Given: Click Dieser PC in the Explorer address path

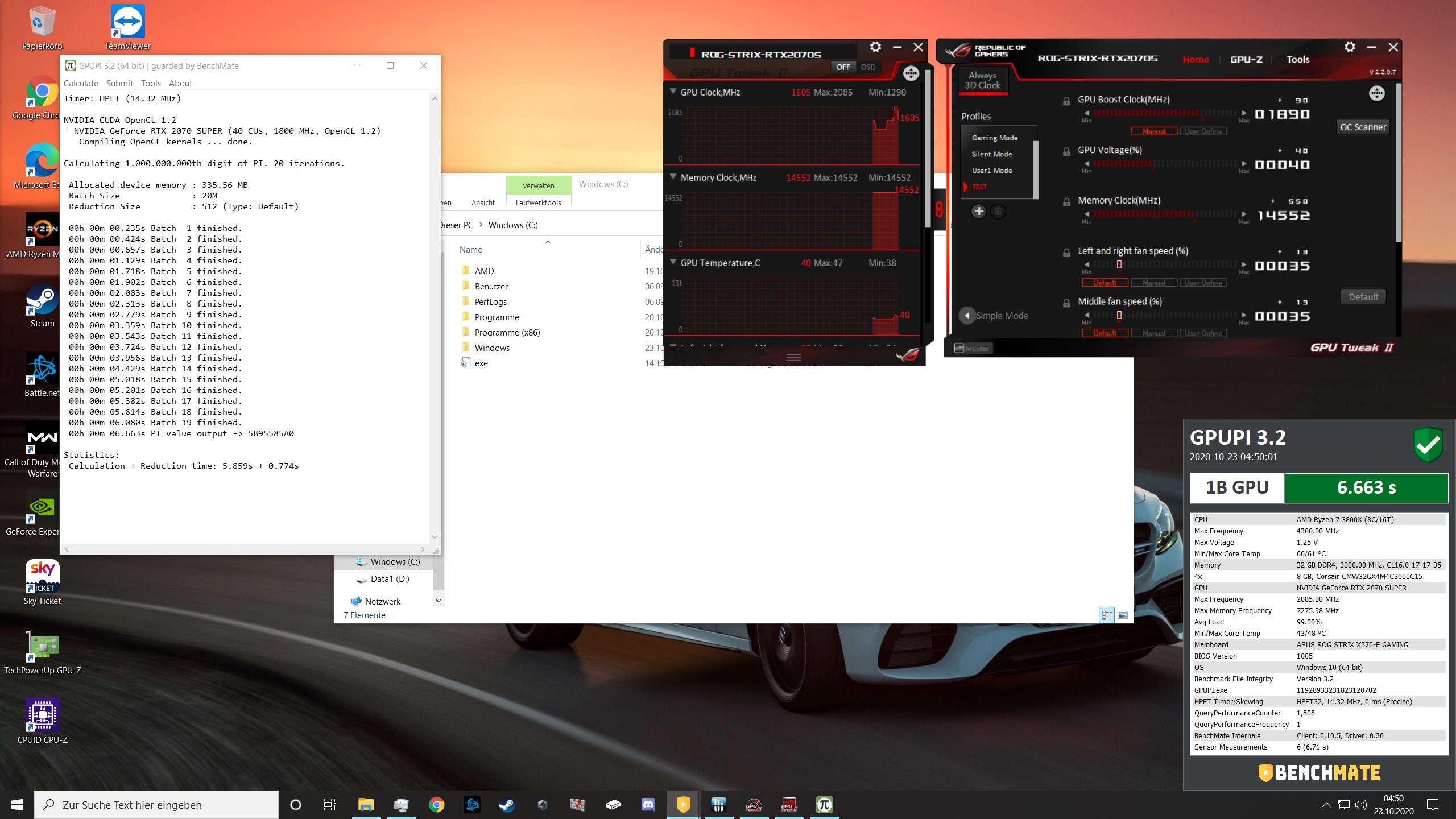Looking at the screenshot, I should point(457,225).
